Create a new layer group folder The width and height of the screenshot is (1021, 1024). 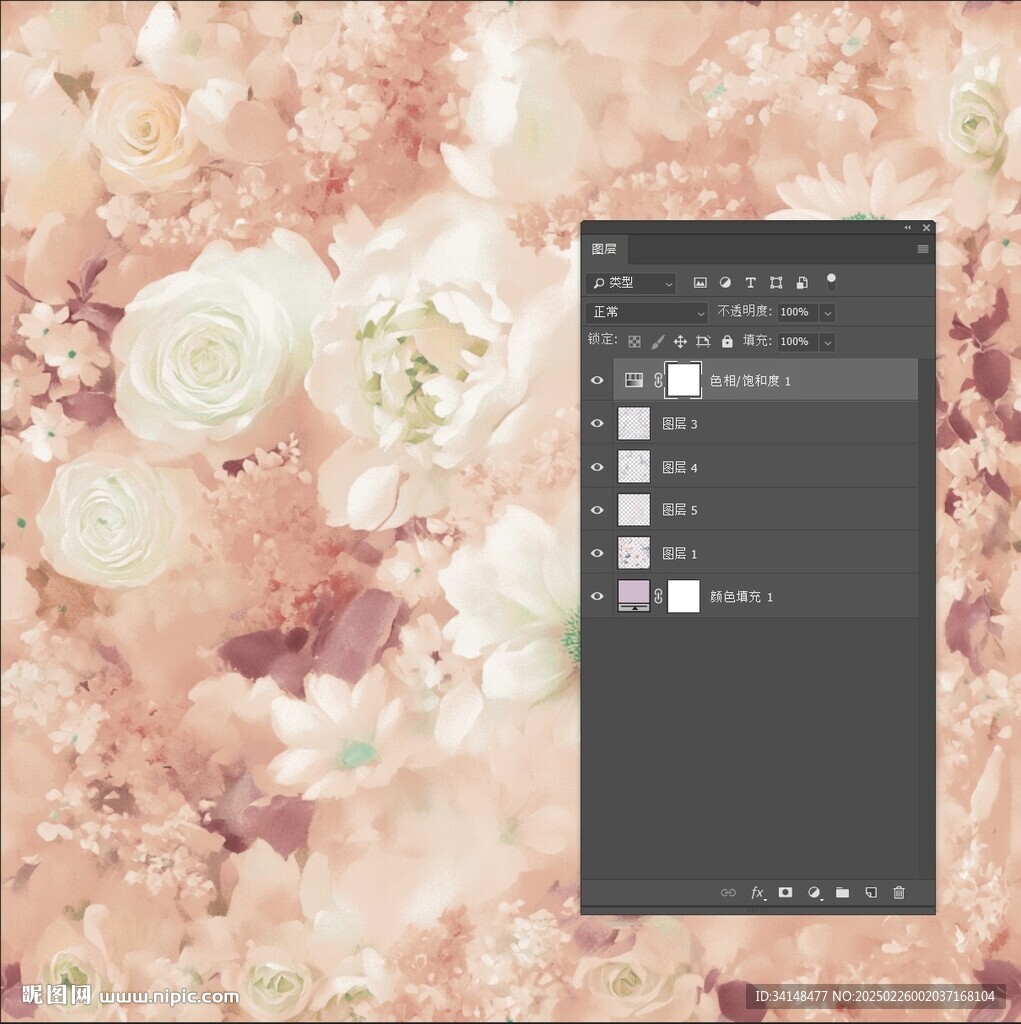(x=842, y=892)
